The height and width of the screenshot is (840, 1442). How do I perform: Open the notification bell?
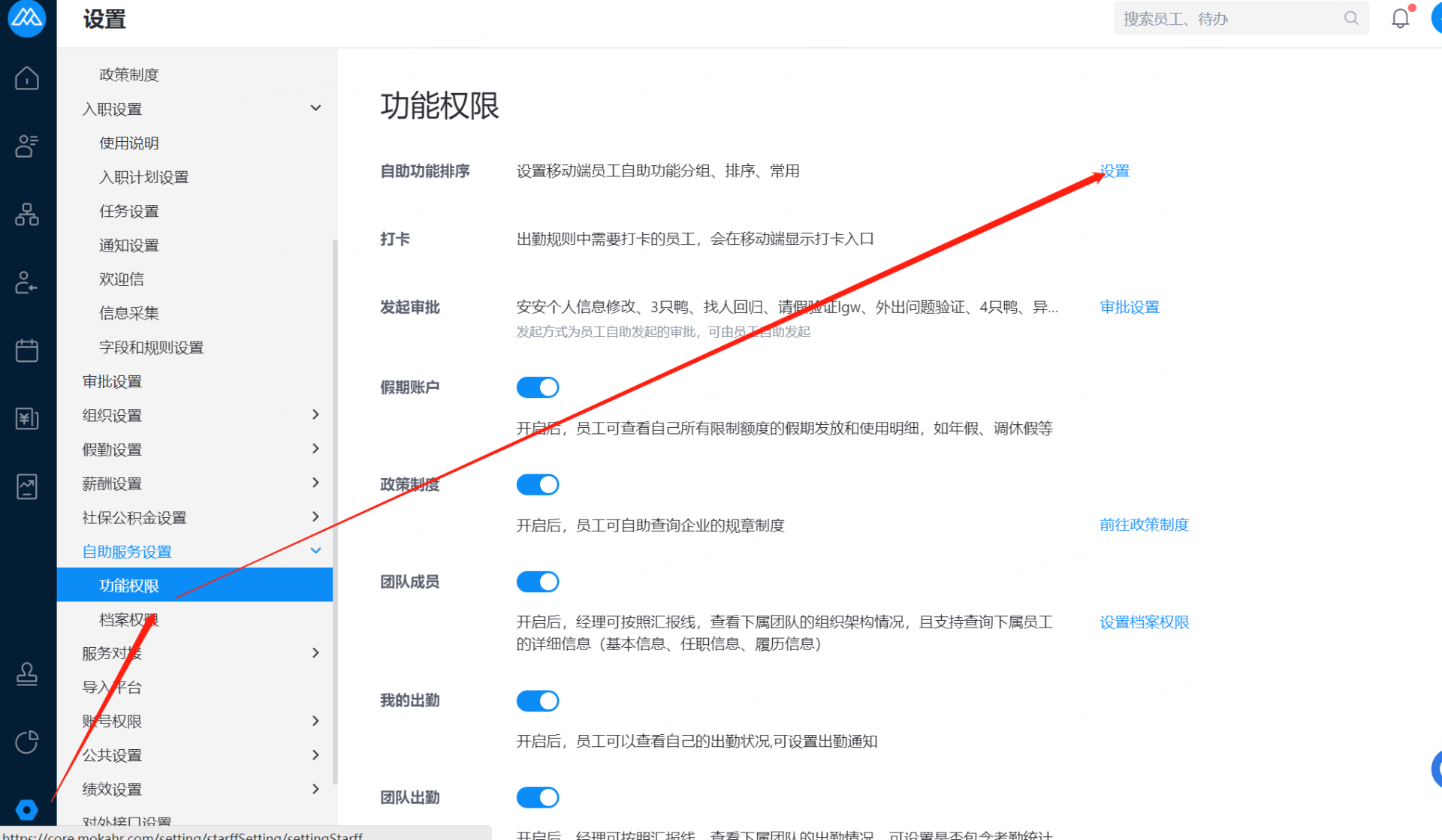click(x=1401, y=18)
